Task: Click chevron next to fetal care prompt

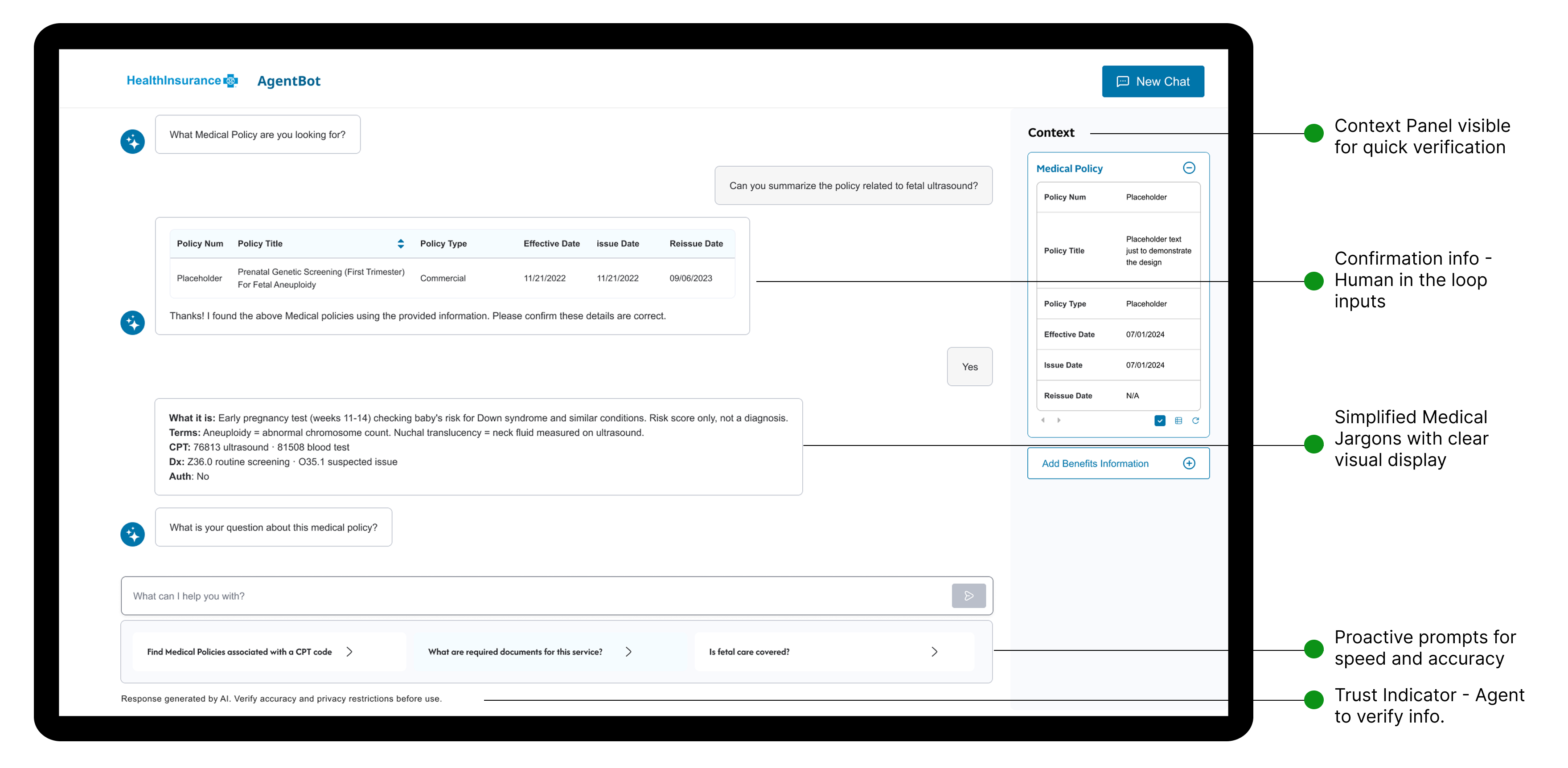Action: point(934,652)
